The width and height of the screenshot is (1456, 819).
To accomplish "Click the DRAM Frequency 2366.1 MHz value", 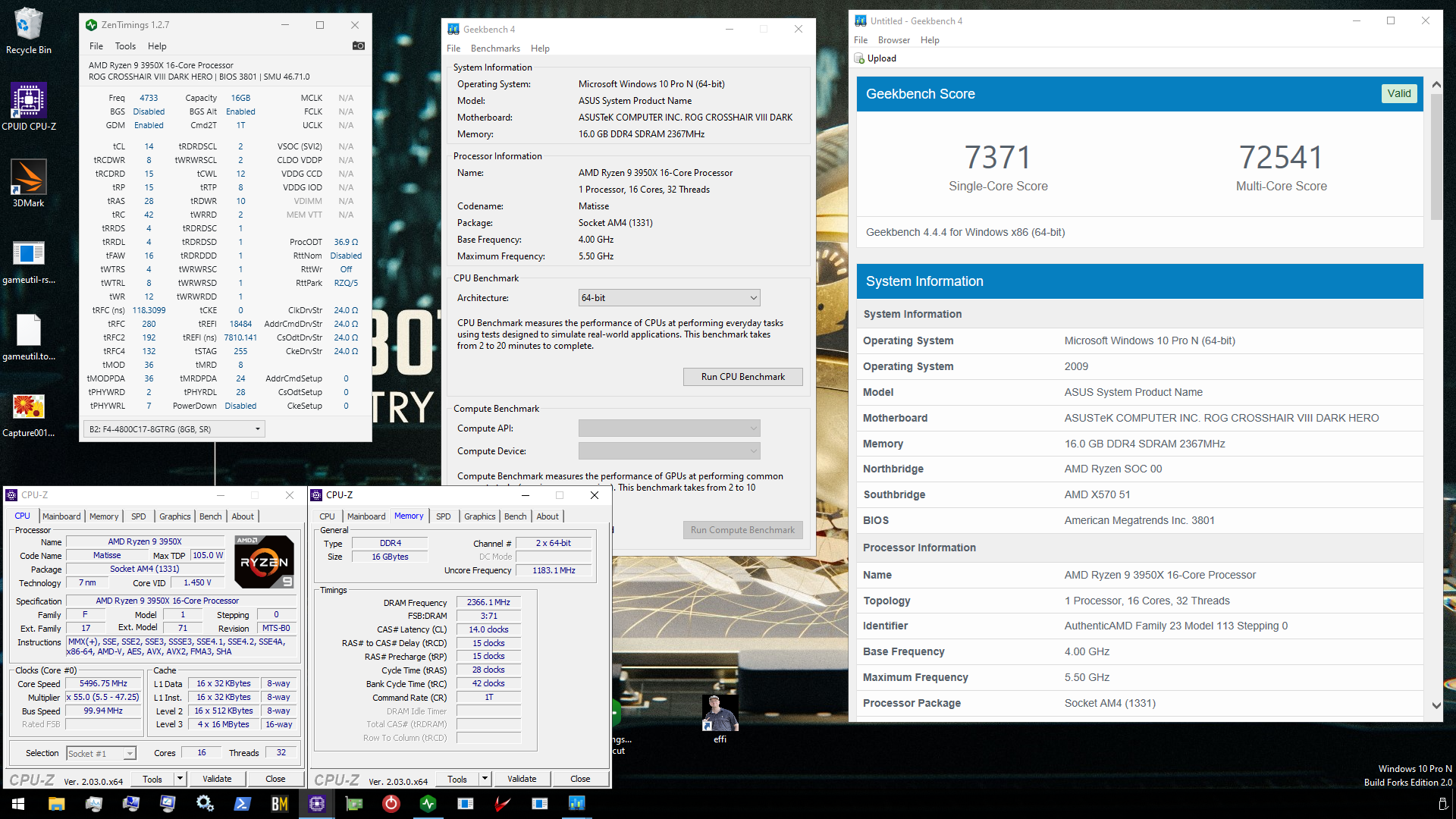I will 488,603.
